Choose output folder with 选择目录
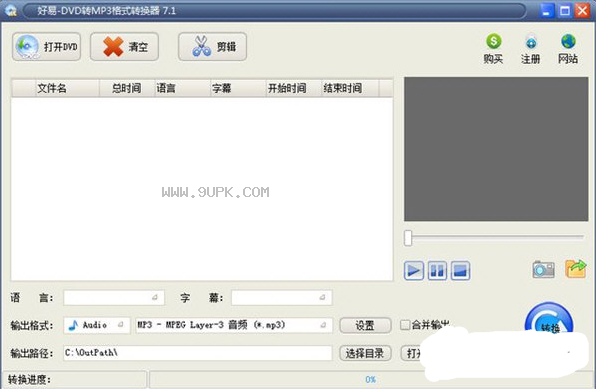596x389 pixels. [365, 353]
